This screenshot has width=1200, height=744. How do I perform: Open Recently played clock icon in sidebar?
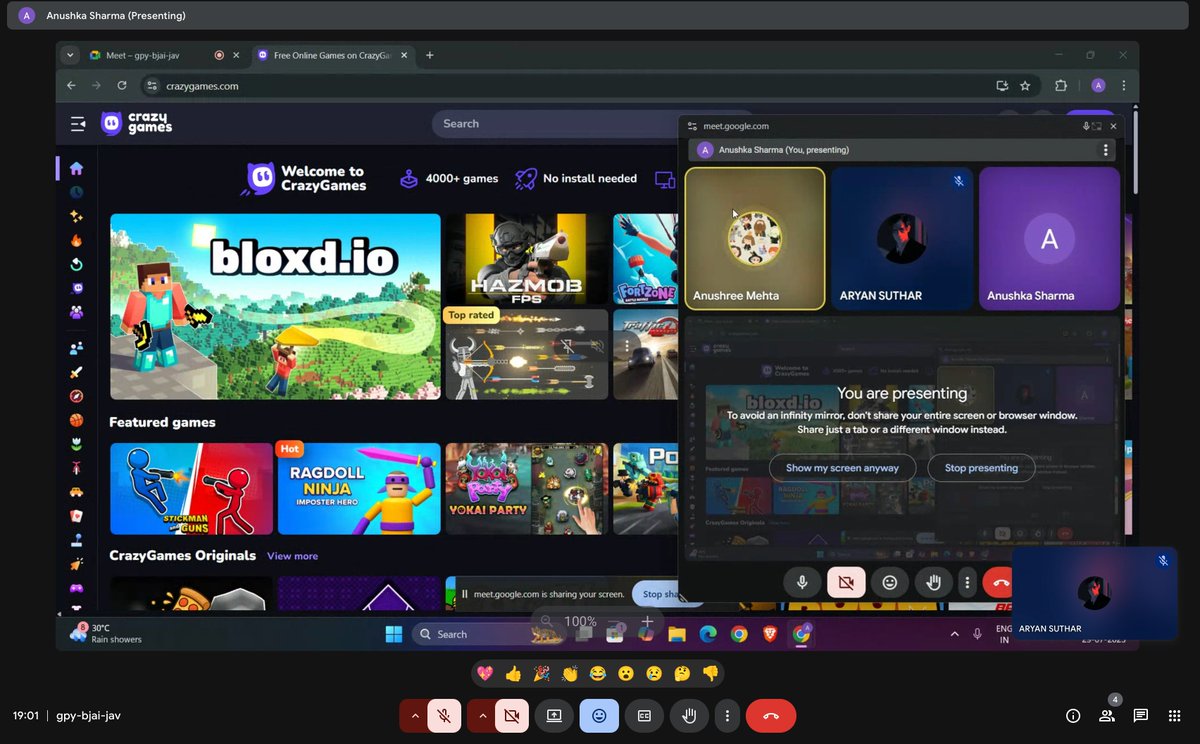pyautogui.click(x=76, y=192)
